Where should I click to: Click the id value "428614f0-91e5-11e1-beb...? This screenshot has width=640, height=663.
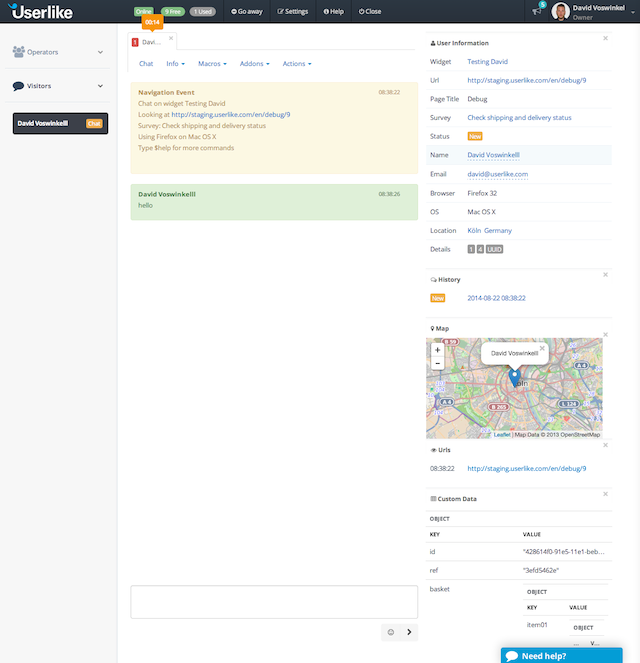pos(563,552)
